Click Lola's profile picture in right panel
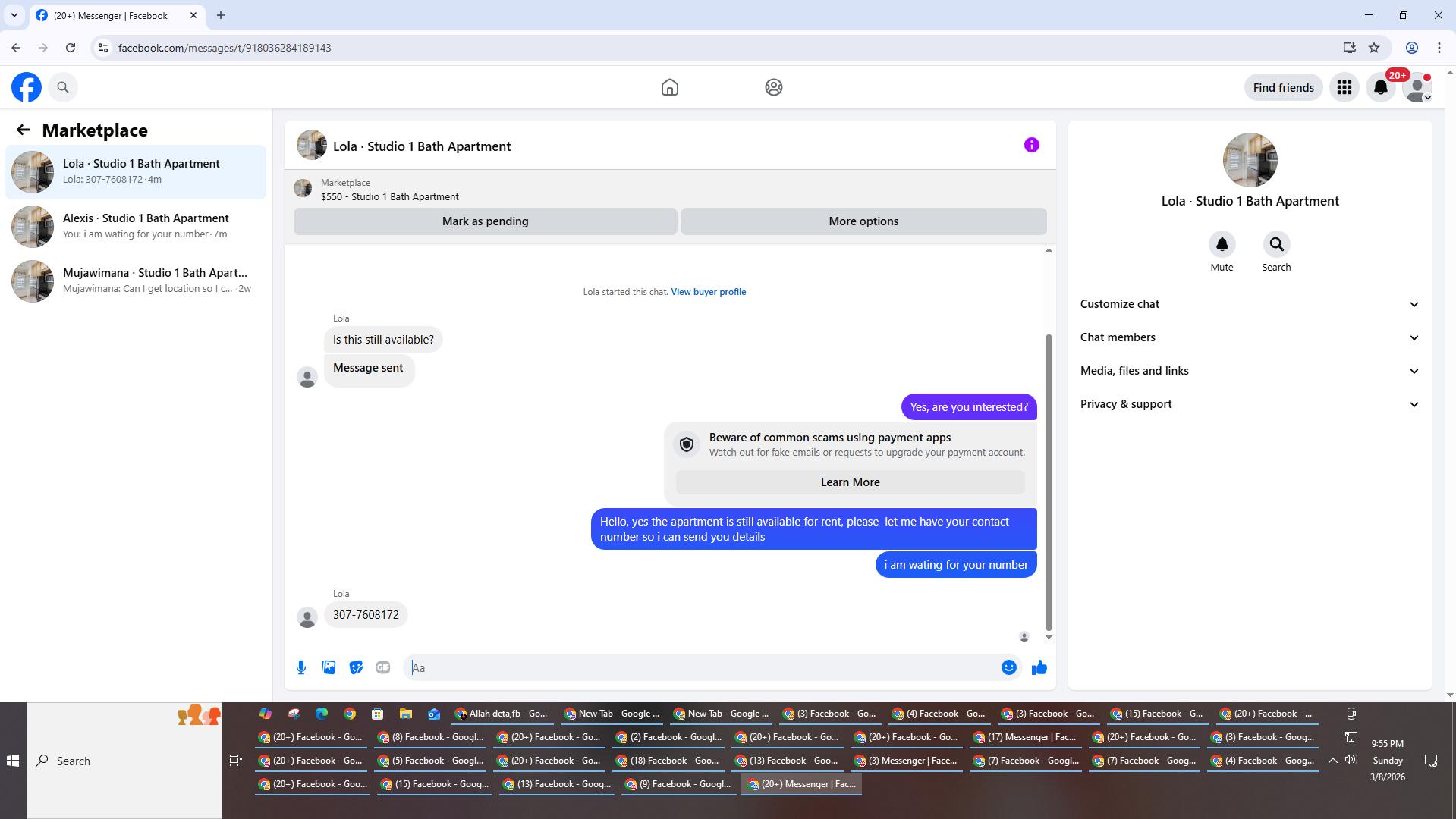The width and height of the screenshot is (1456, 819). pyautogui.click(x=1250, y=160)
